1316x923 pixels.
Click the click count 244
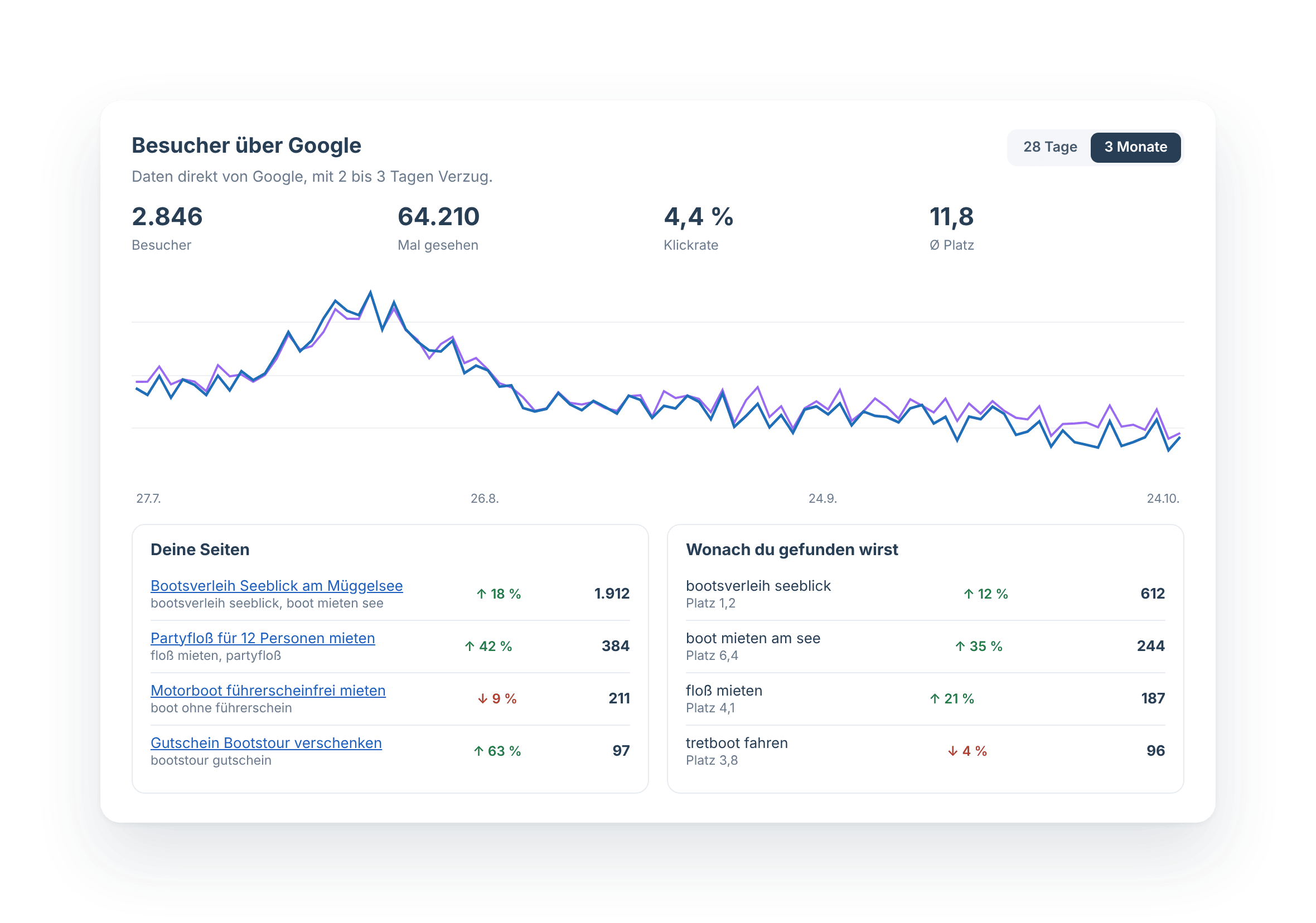click(1151, 645)
